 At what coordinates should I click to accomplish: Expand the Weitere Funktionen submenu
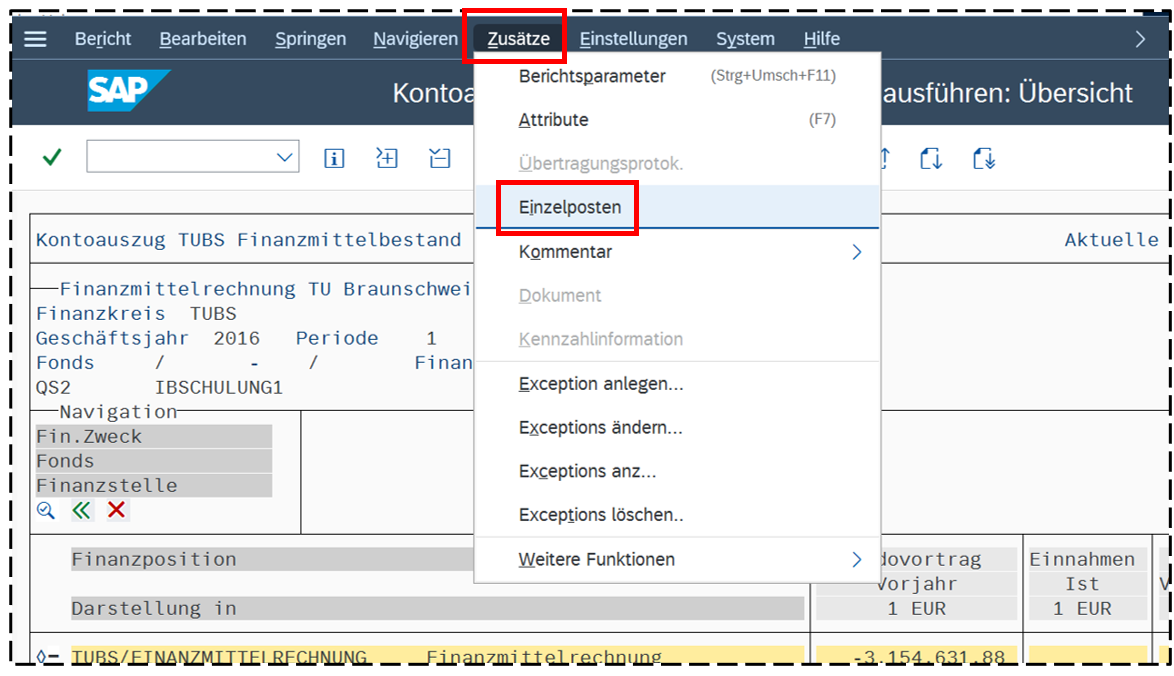[856, 560]
